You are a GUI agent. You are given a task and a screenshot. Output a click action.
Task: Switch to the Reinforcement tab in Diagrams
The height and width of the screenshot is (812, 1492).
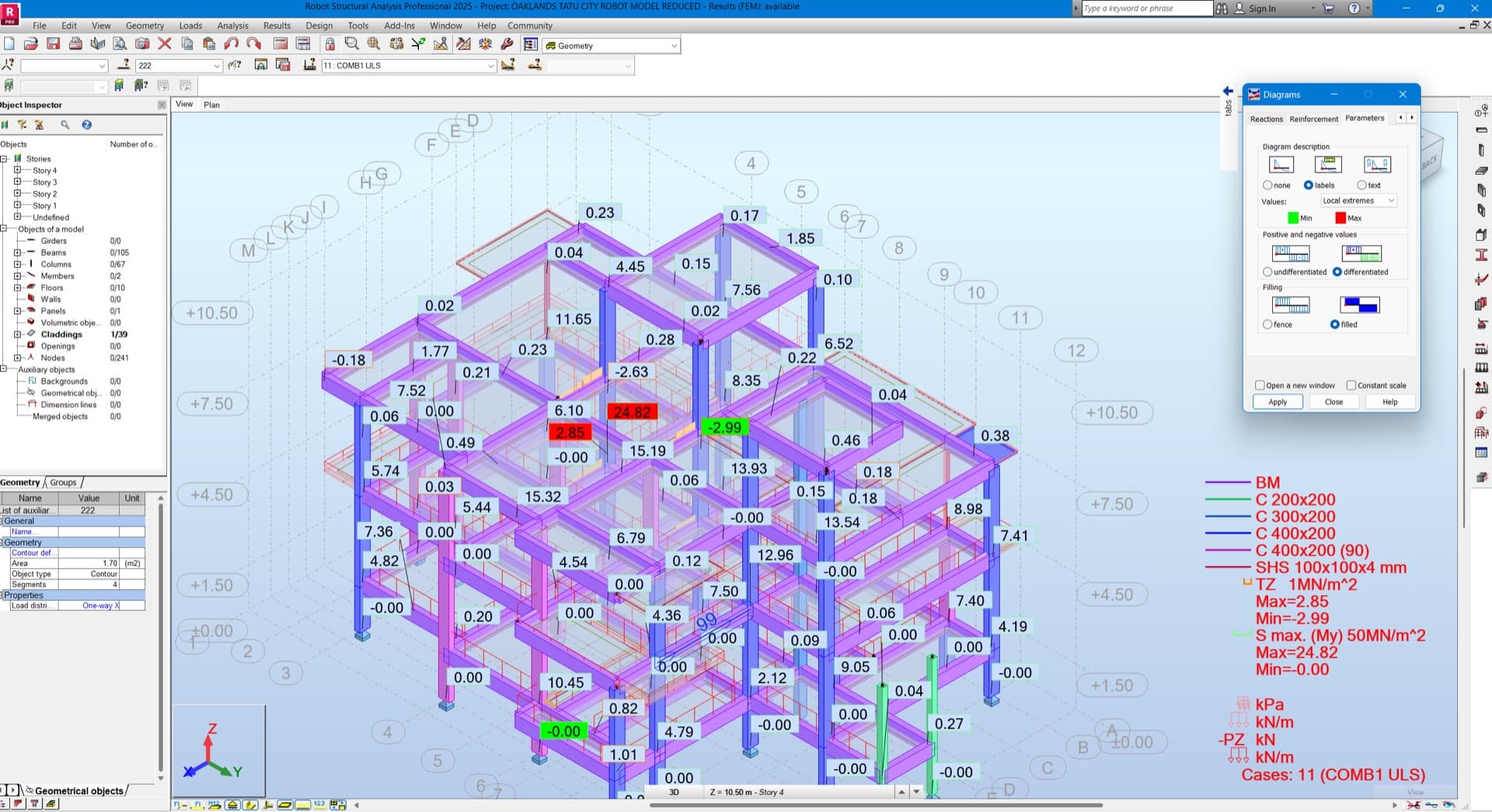1314,119
